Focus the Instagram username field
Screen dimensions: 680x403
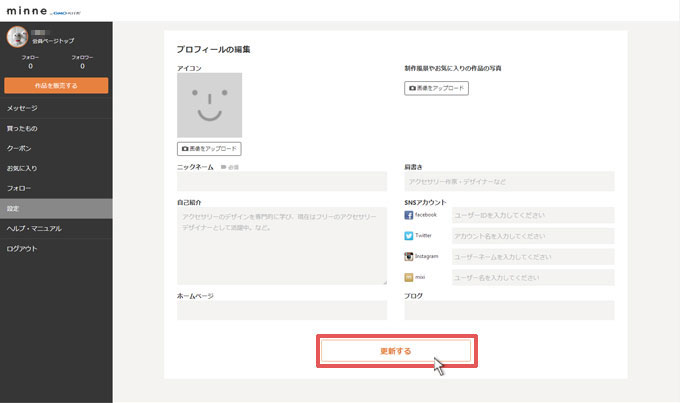tap(533, 257)
